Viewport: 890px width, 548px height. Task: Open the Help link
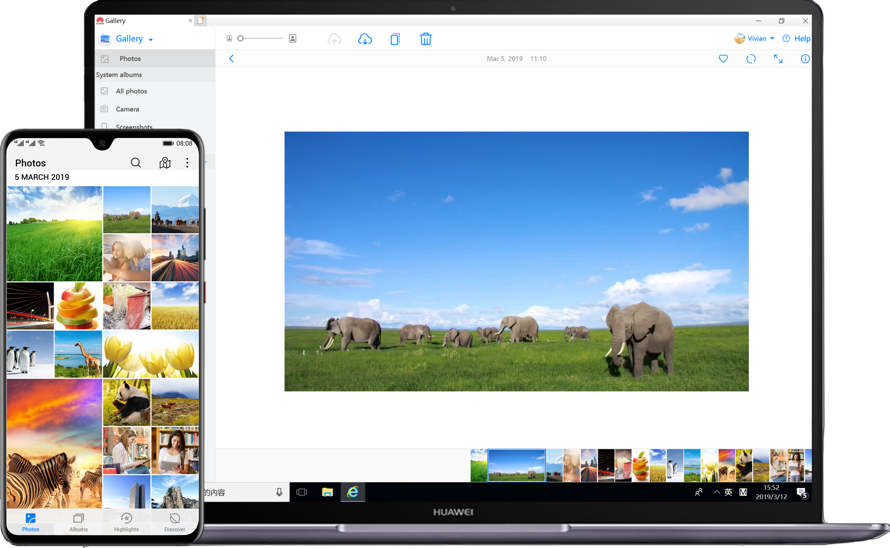(x=796, y=39)
